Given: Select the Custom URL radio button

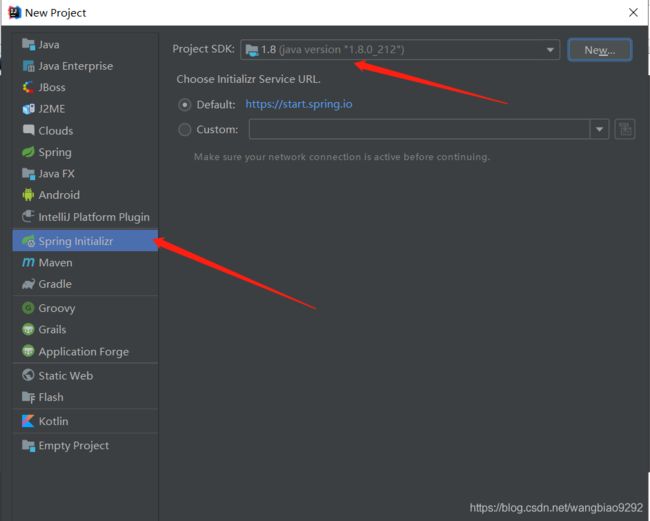Looking at the screenshot, I should (x=184, y=130).
